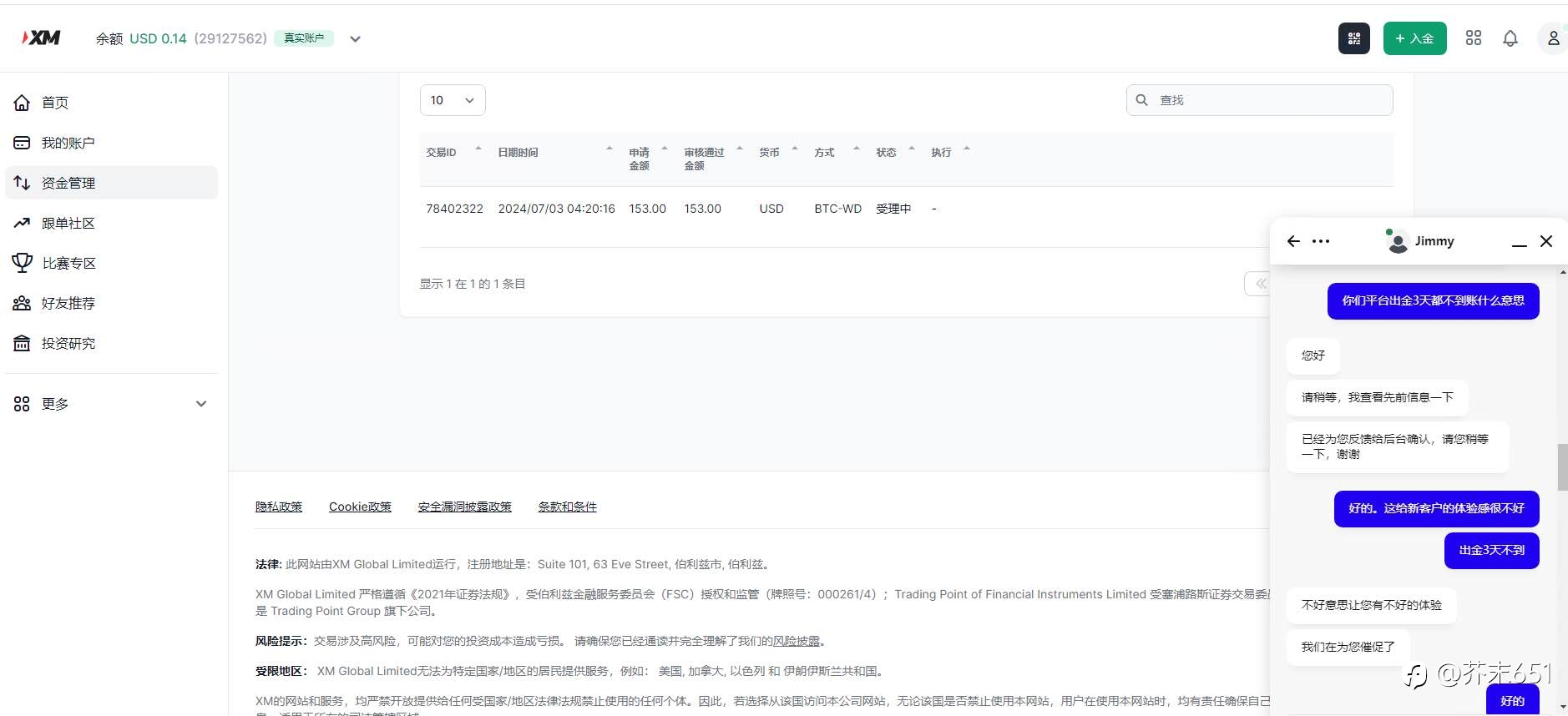Open chat options three-dots menu

tap(1321, 241)
